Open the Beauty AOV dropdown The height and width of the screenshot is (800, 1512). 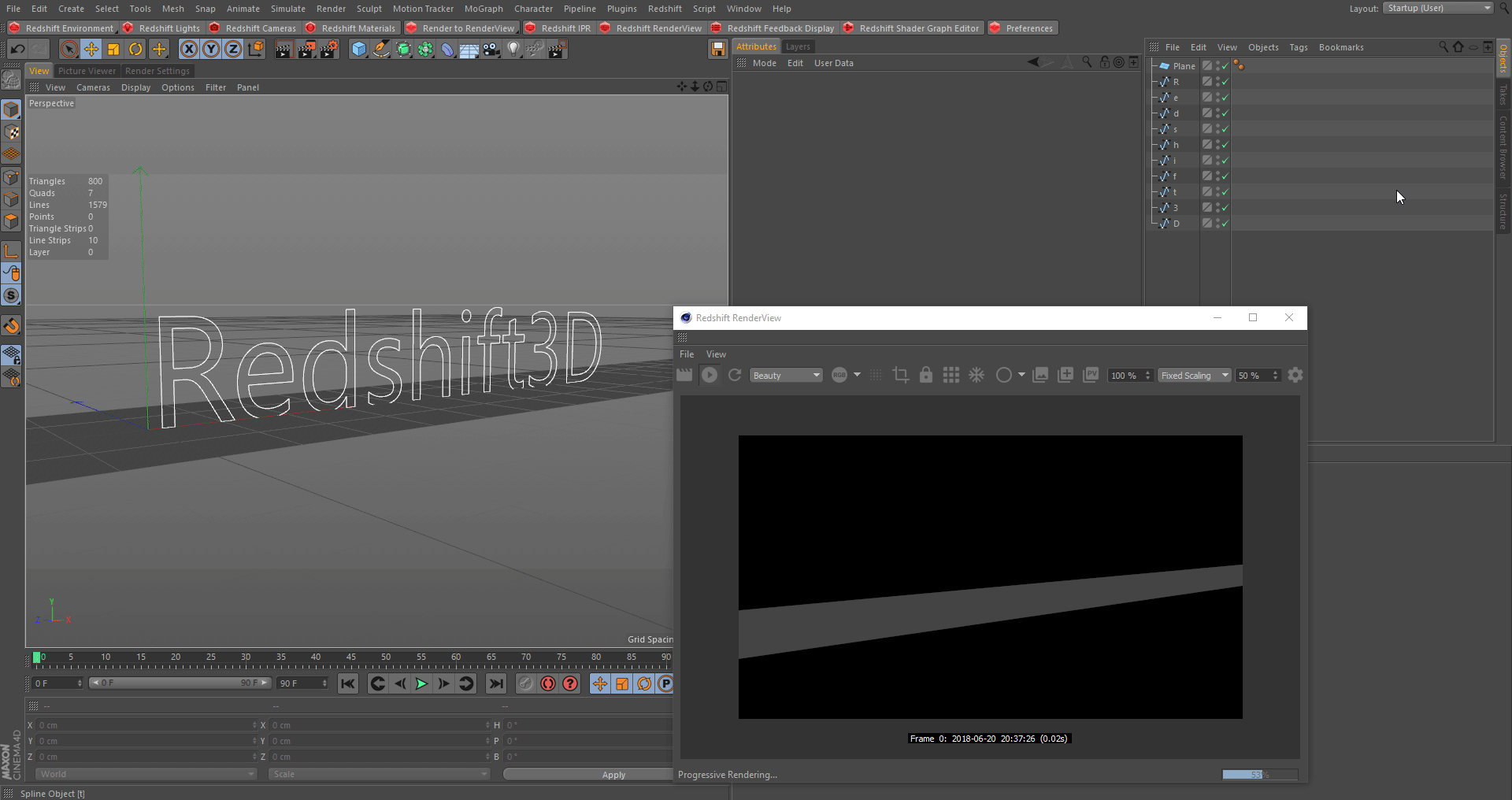click(x=786, y=376)
